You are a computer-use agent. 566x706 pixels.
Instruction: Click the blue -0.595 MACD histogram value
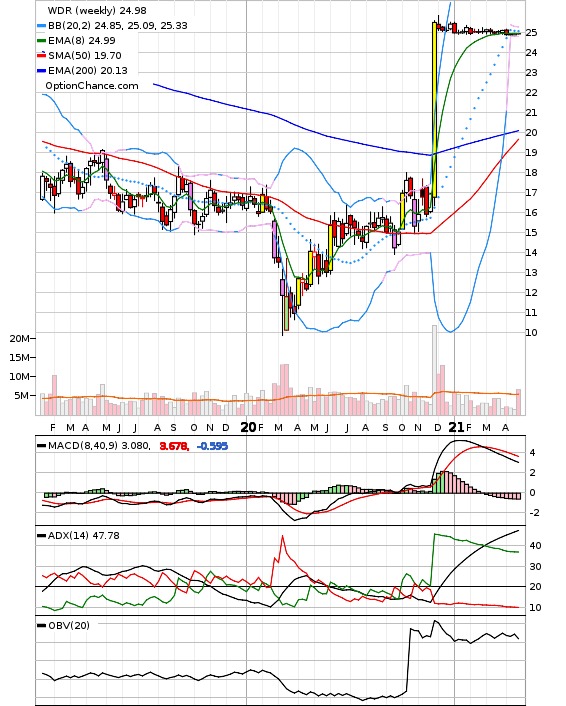[213, 446]
